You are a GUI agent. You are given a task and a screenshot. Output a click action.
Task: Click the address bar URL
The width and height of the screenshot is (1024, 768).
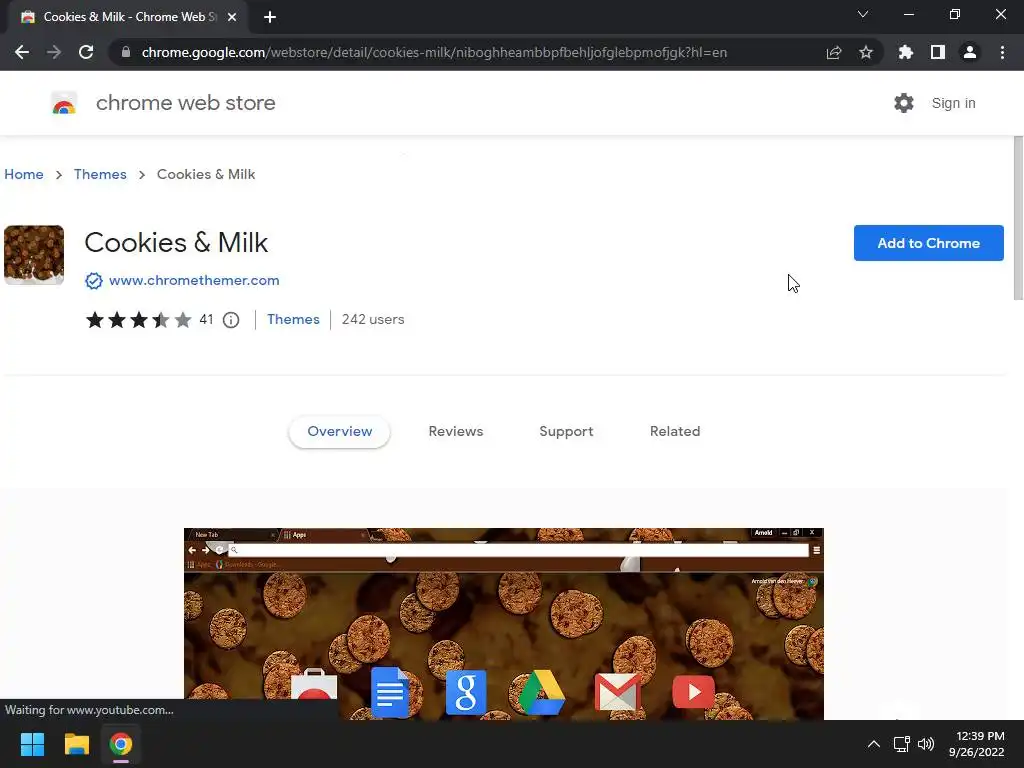click(434, 52)
